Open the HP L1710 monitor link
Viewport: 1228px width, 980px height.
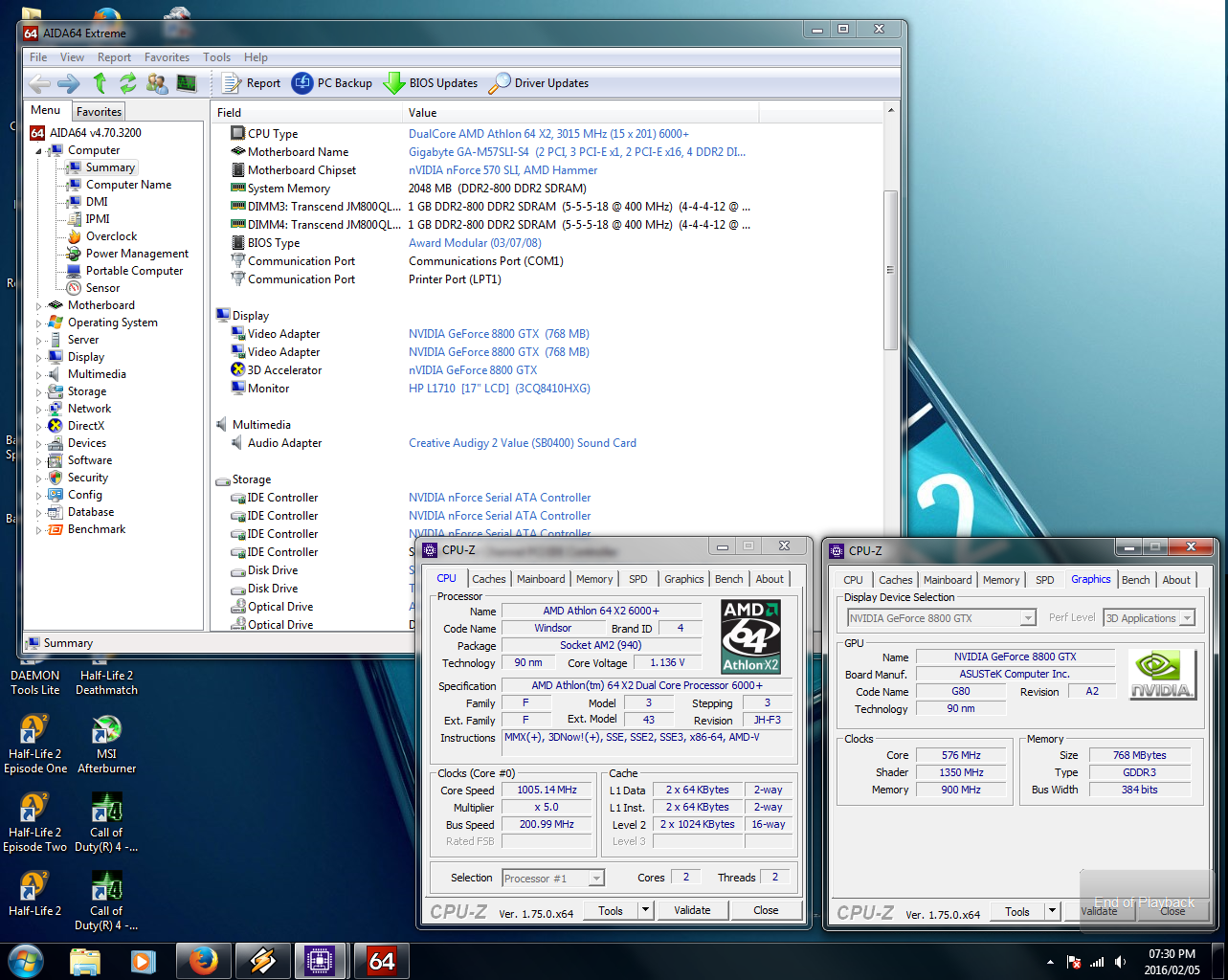pos(500,389)
